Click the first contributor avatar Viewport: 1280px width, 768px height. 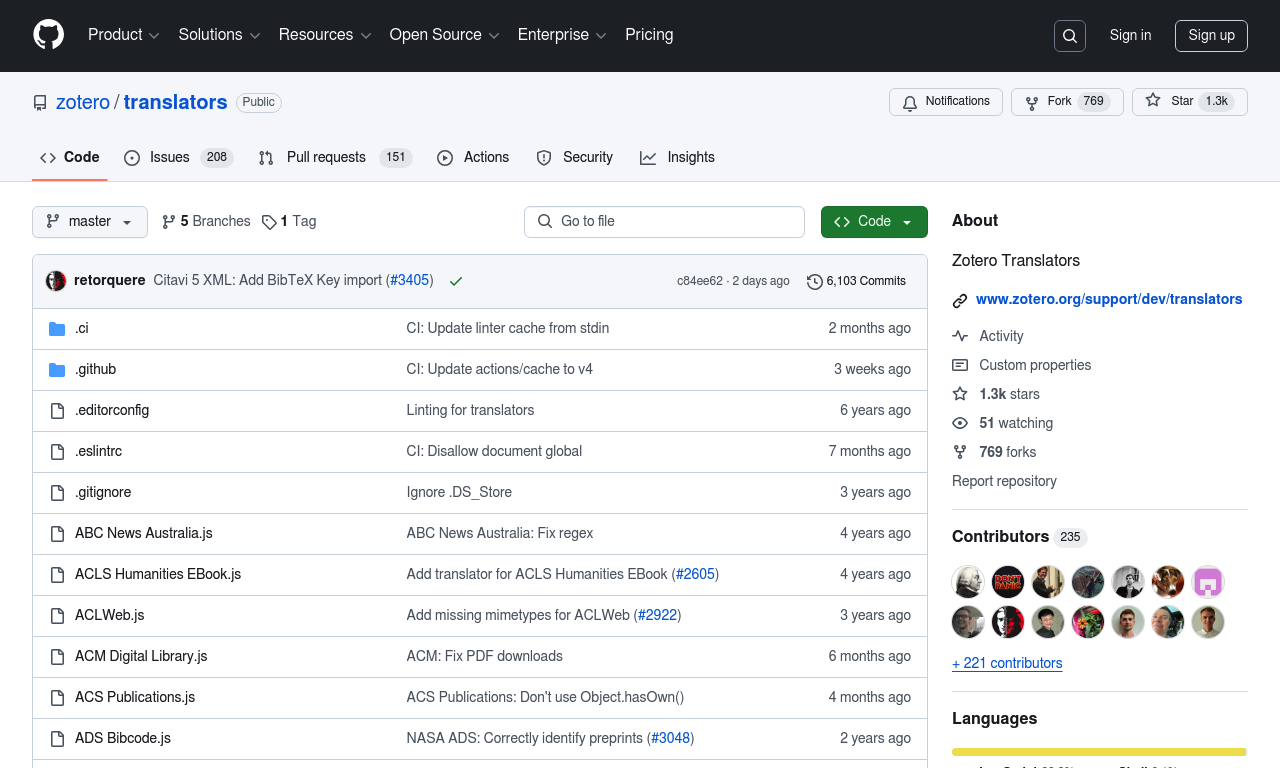pos(968,582)
